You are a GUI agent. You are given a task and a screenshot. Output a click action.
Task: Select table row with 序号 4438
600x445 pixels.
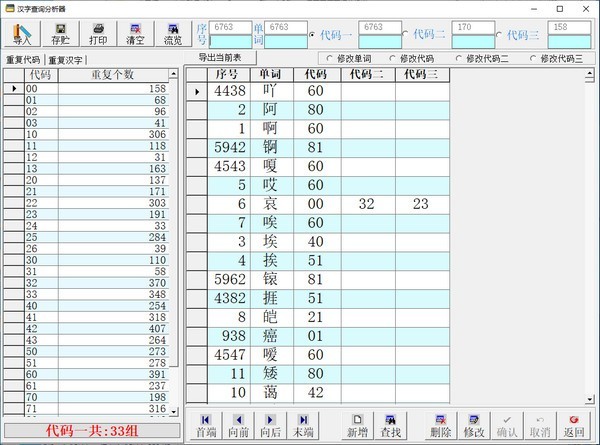pos(318,91)
